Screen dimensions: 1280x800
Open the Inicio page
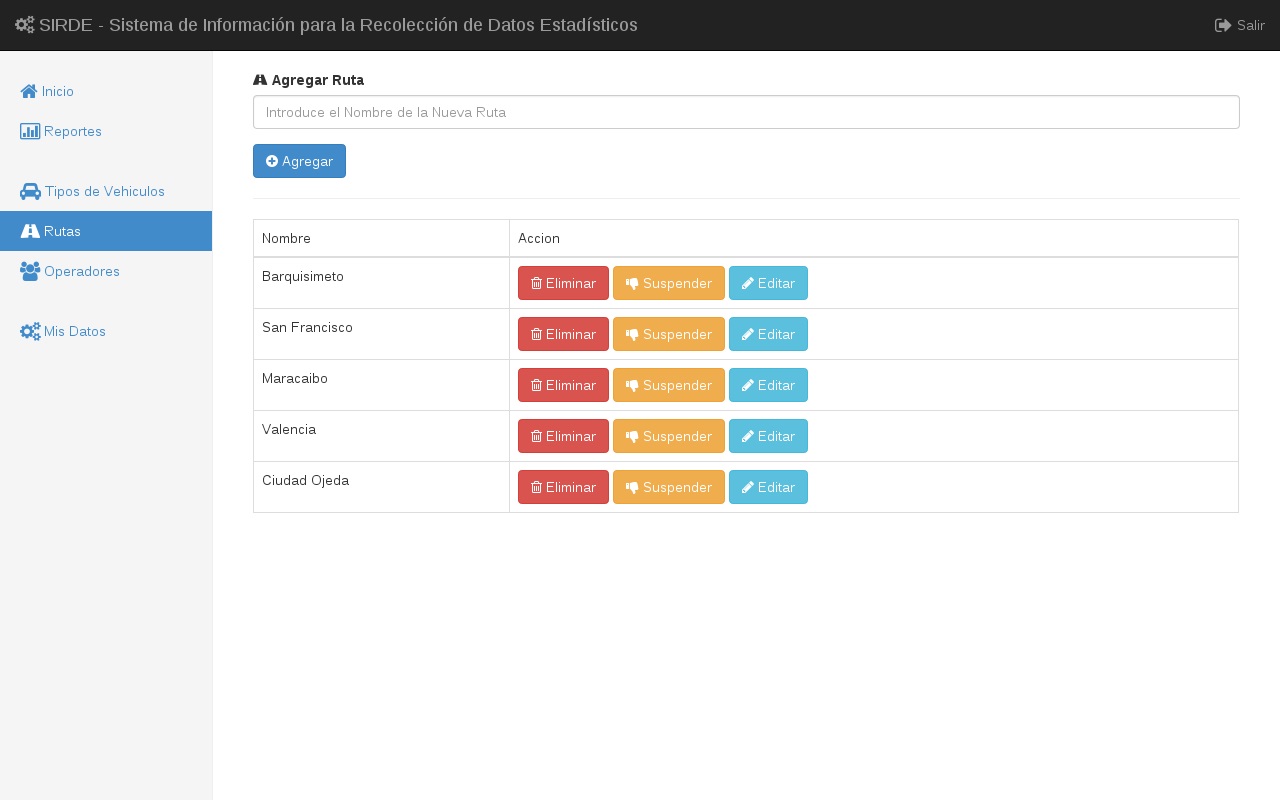point(106,91)
